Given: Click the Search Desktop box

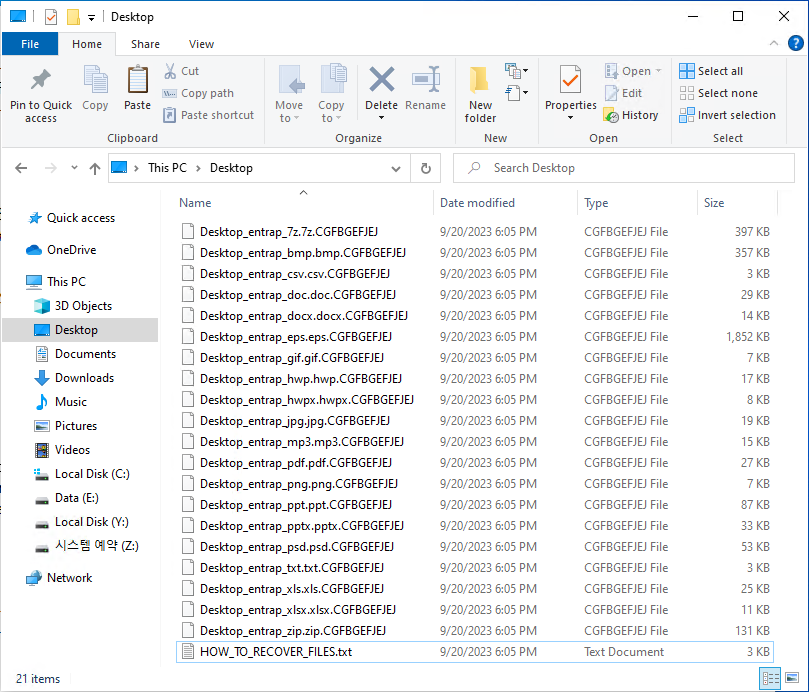Looking at the screenshot, I should point(624,168).
